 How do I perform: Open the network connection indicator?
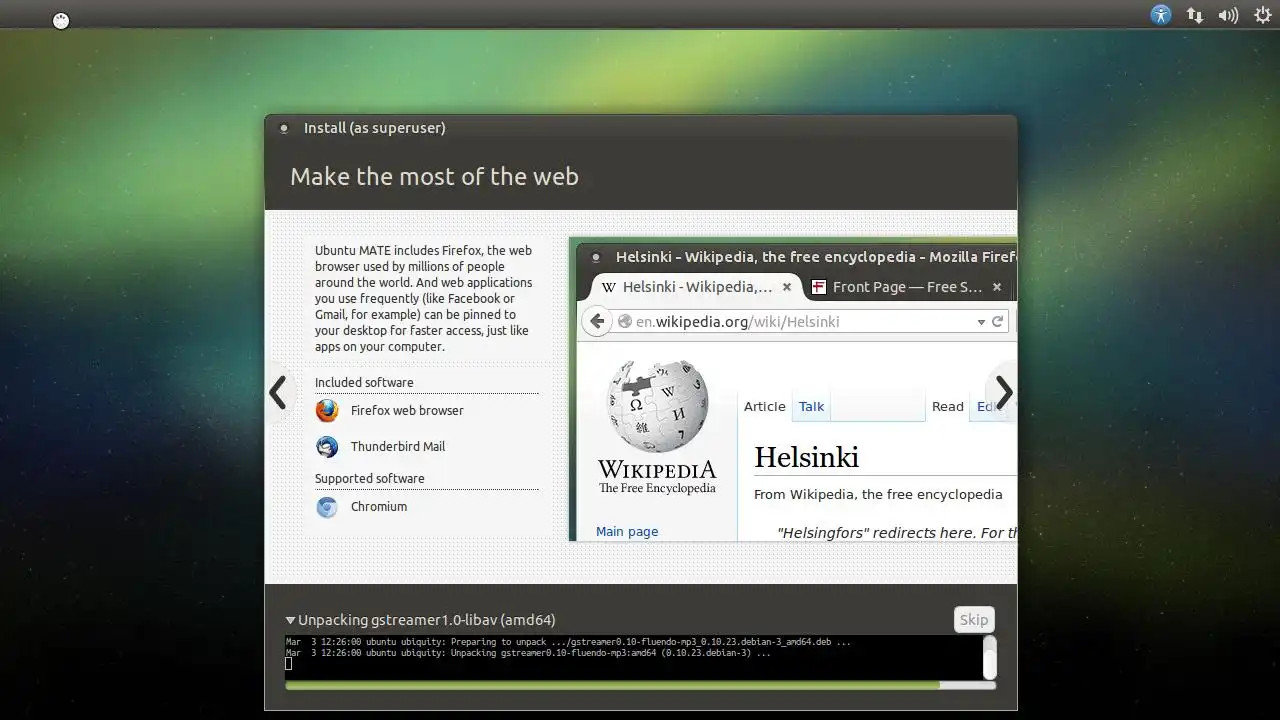click(1194, 15)
